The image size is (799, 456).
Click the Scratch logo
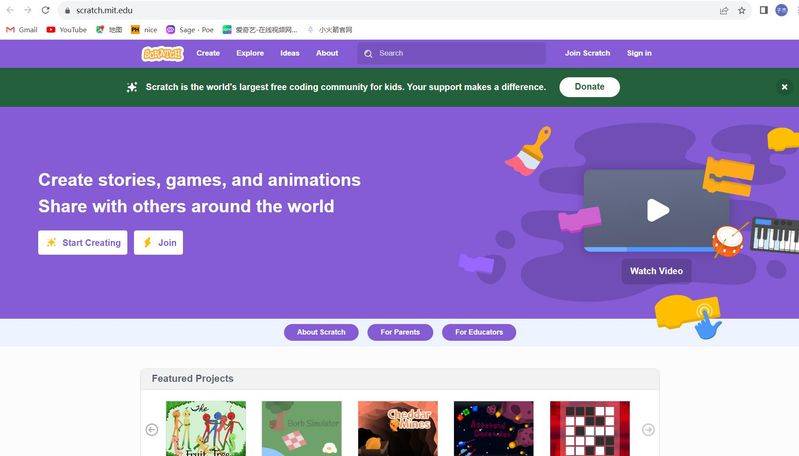click(163, 53)
